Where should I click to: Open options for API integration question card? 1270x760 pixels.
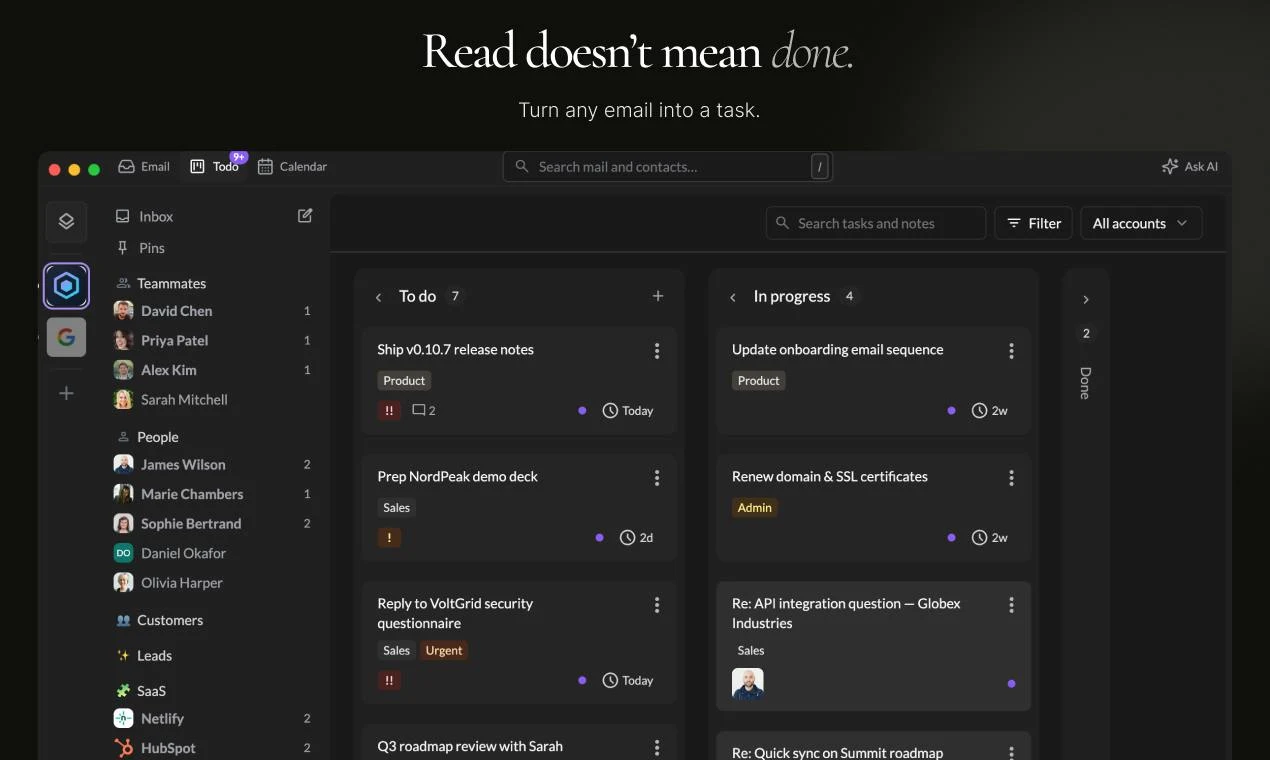click(x=1011, y=604)
